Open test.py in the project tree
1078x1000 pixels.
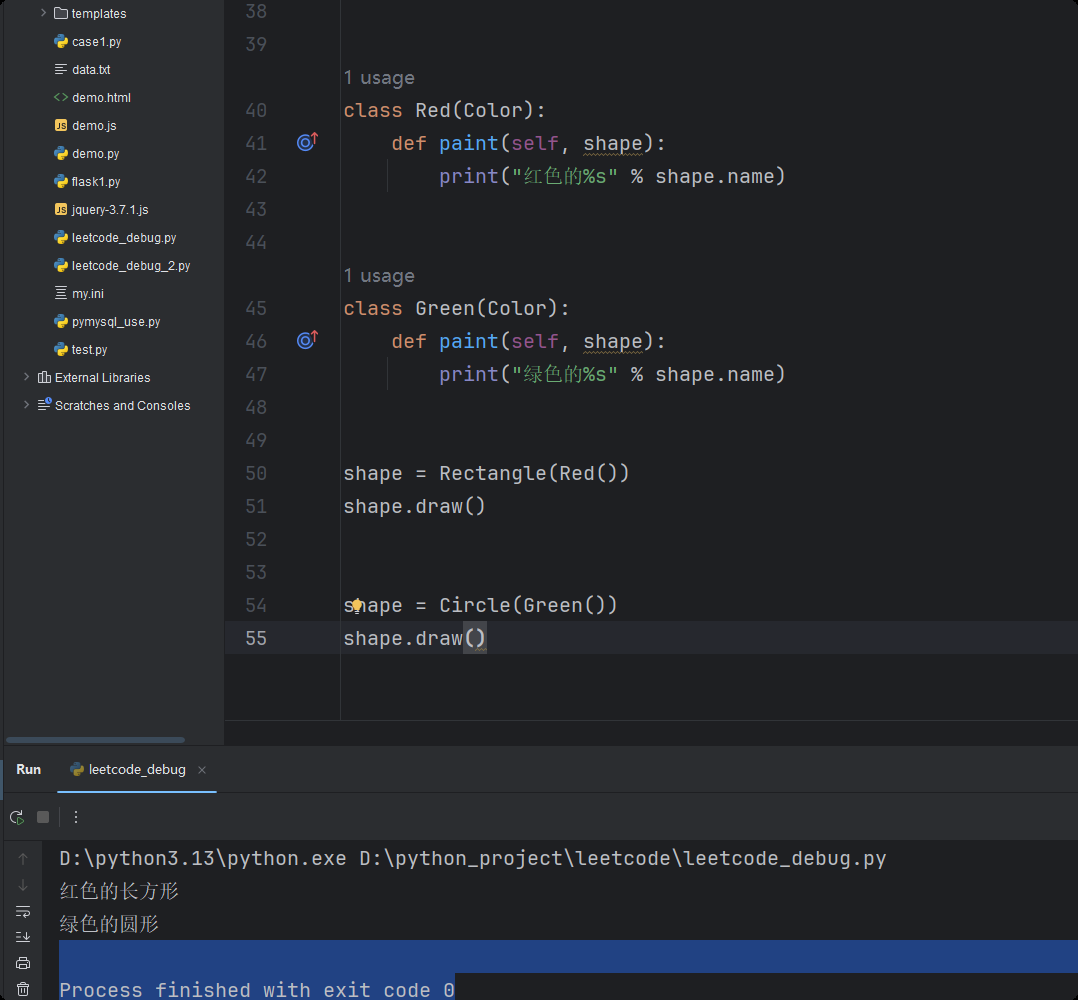pos(80,350)
